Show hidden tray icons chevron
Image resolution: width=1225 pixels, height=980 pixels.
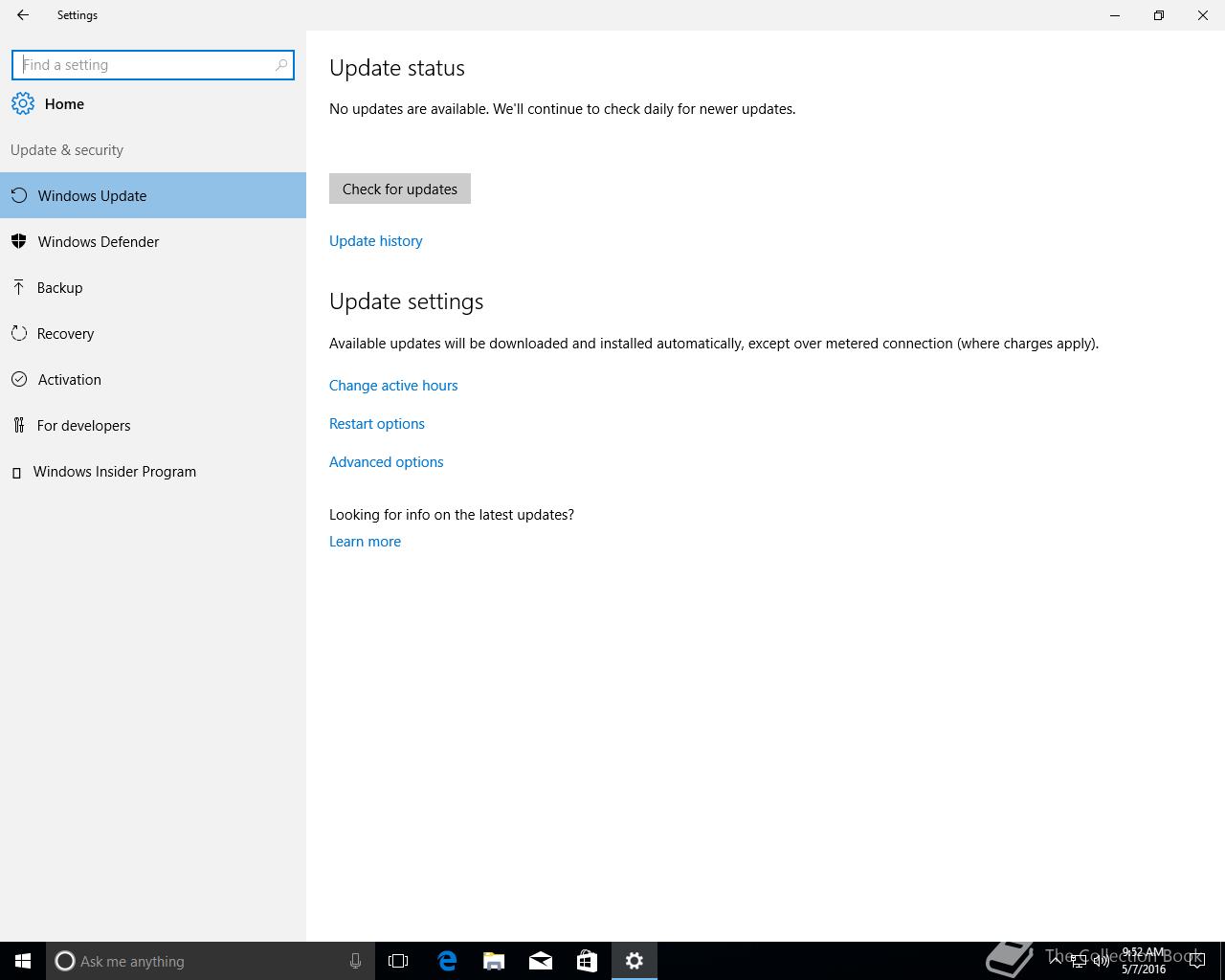[1056, 960]
